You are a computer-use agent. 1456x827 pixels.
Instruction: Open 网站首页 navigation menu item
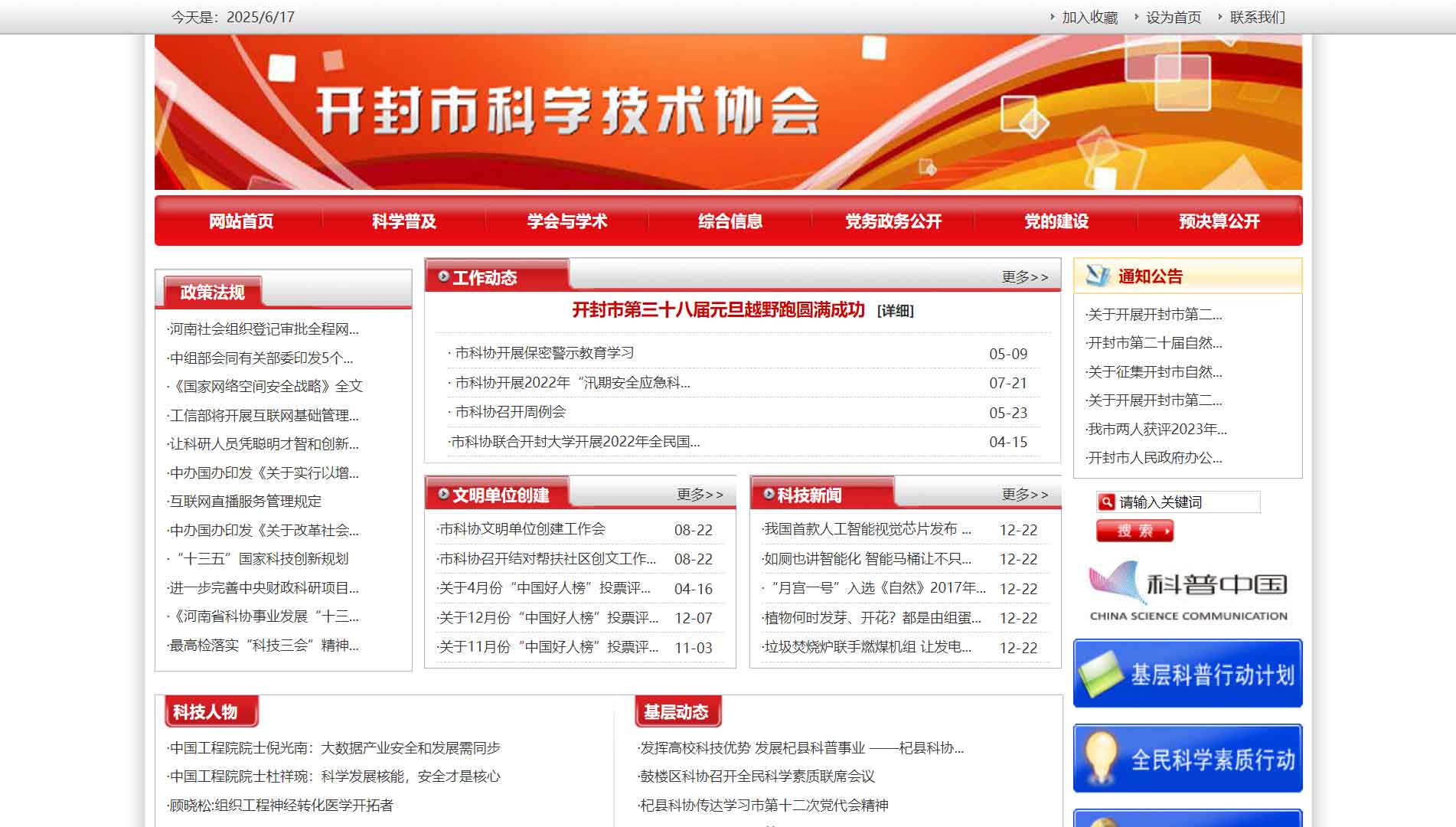pyautogui.click(x=241, y=221)
